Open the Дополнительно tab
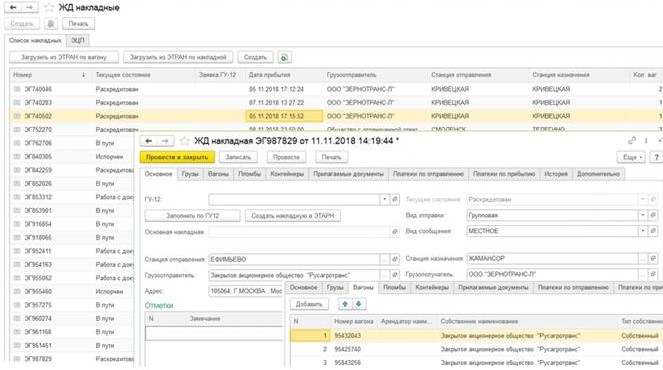Viewport: 663px width, 370px height. coord(598,174)
